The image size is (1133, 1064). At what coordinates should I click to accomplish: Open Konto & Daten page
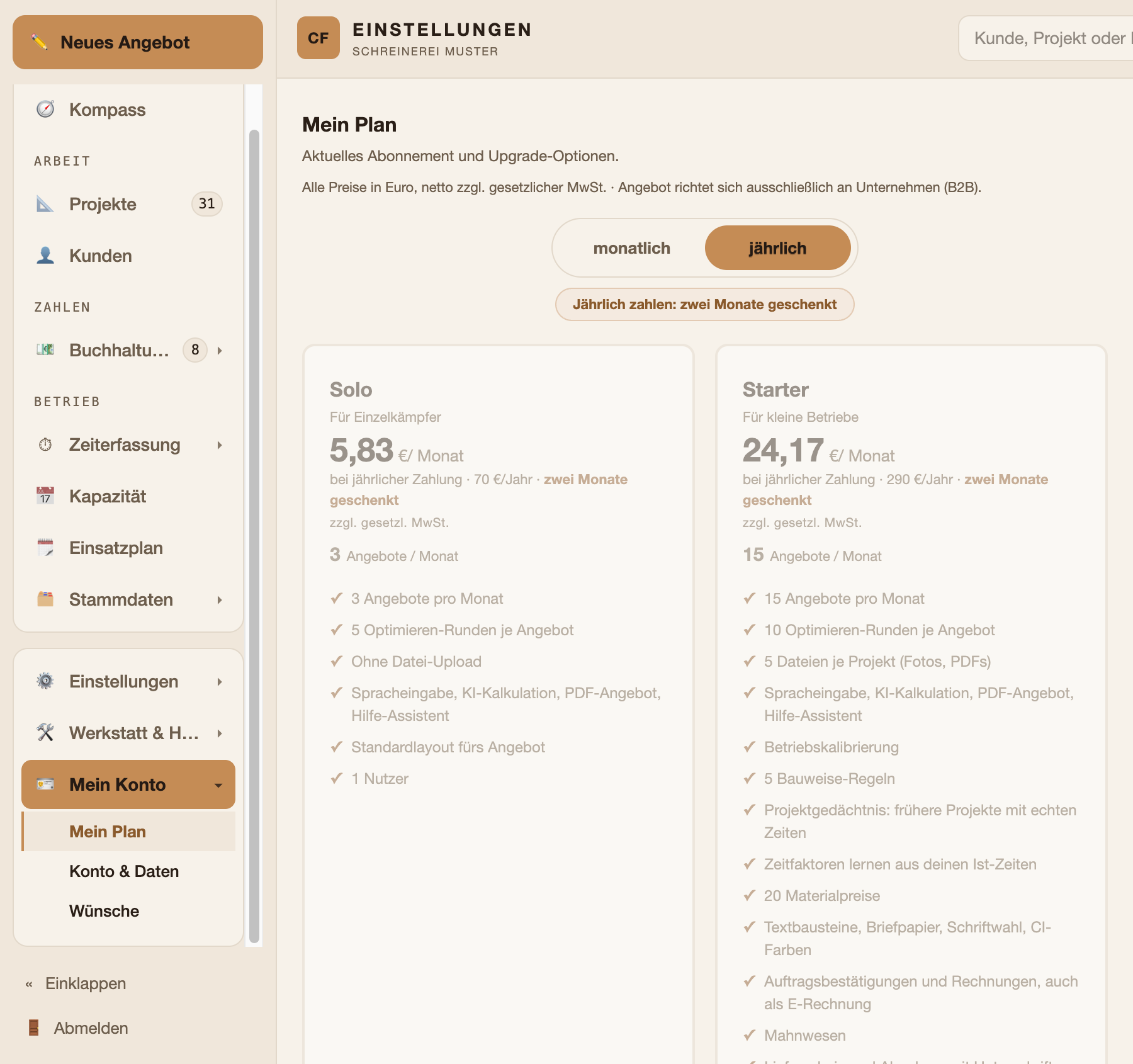(129, 871)
